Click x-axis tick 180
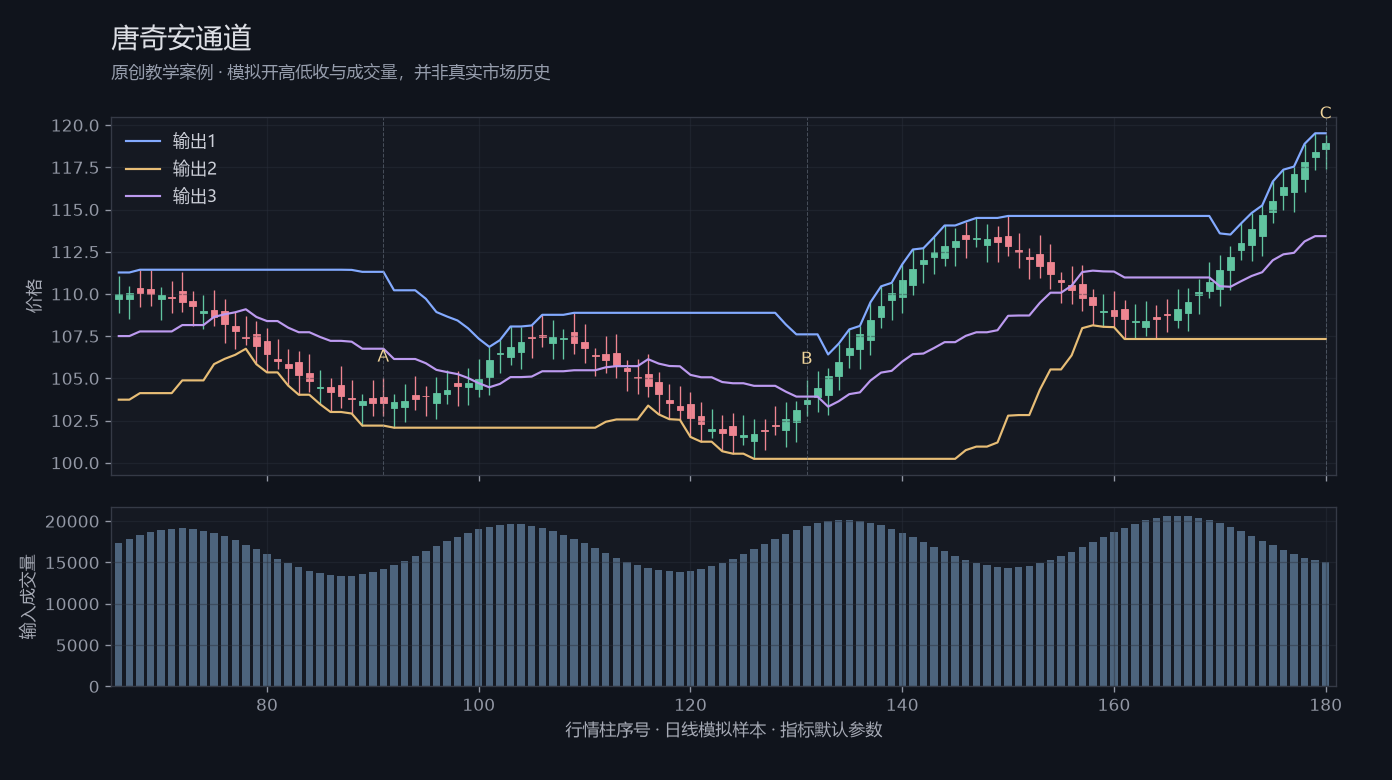The image size is (1392, 780). click(x=1326, y=704)
